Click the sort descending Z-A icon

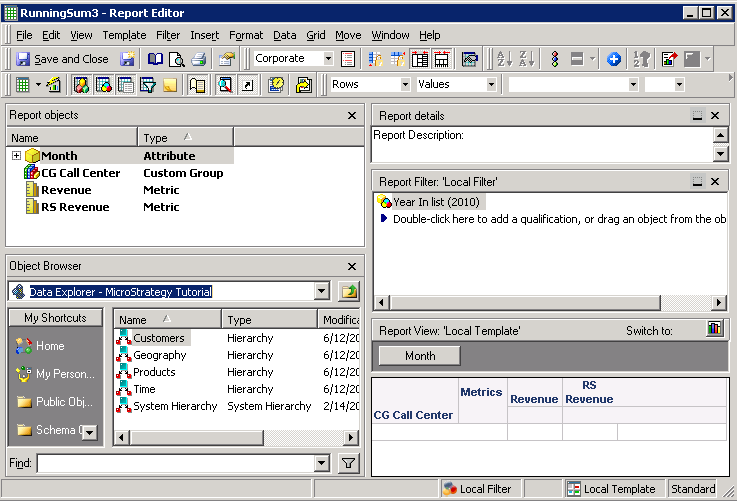(526, 59)
